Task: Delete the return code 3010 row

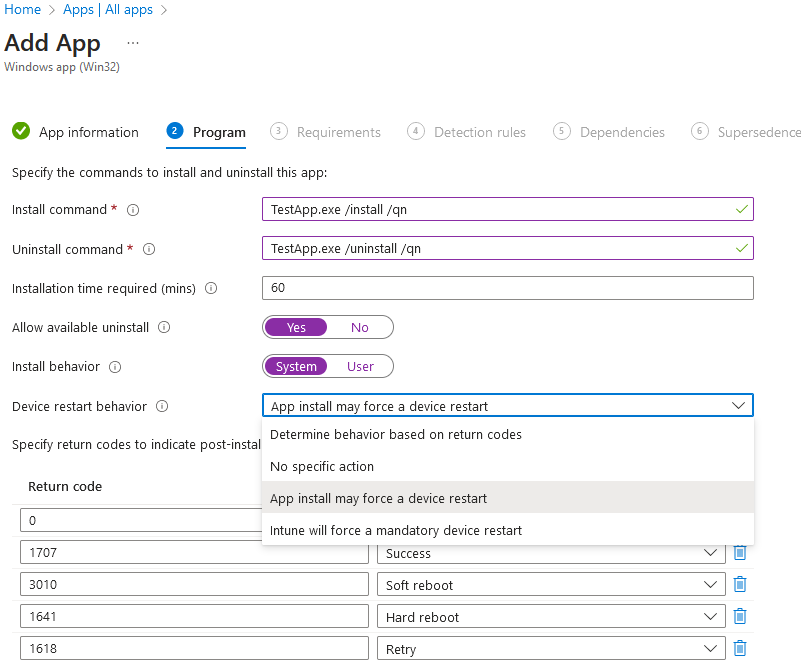Action: pyautogui.click(x=740, y=584)
